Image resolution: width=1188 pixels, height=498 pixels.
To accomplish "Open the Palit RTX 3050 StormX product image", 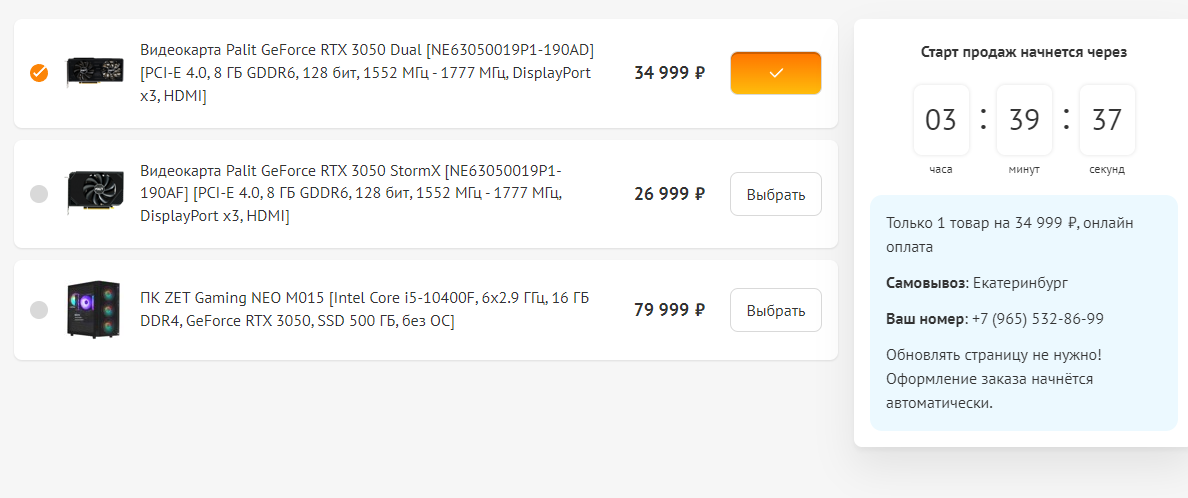I will tap(95, 193).
